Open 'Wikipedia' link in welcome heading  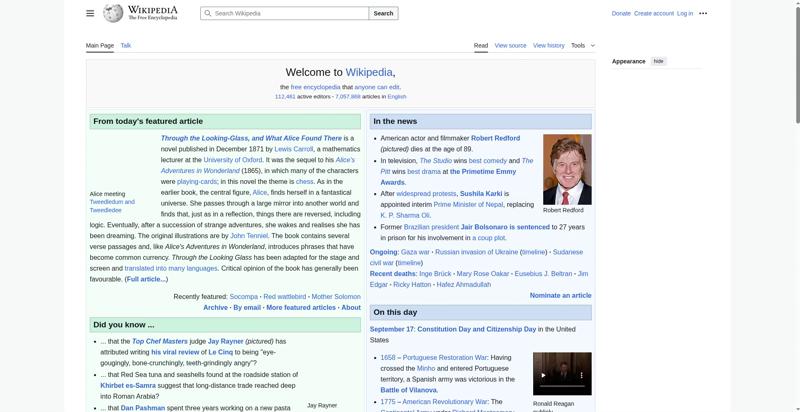pyautogui.click(x=369, y=72)
